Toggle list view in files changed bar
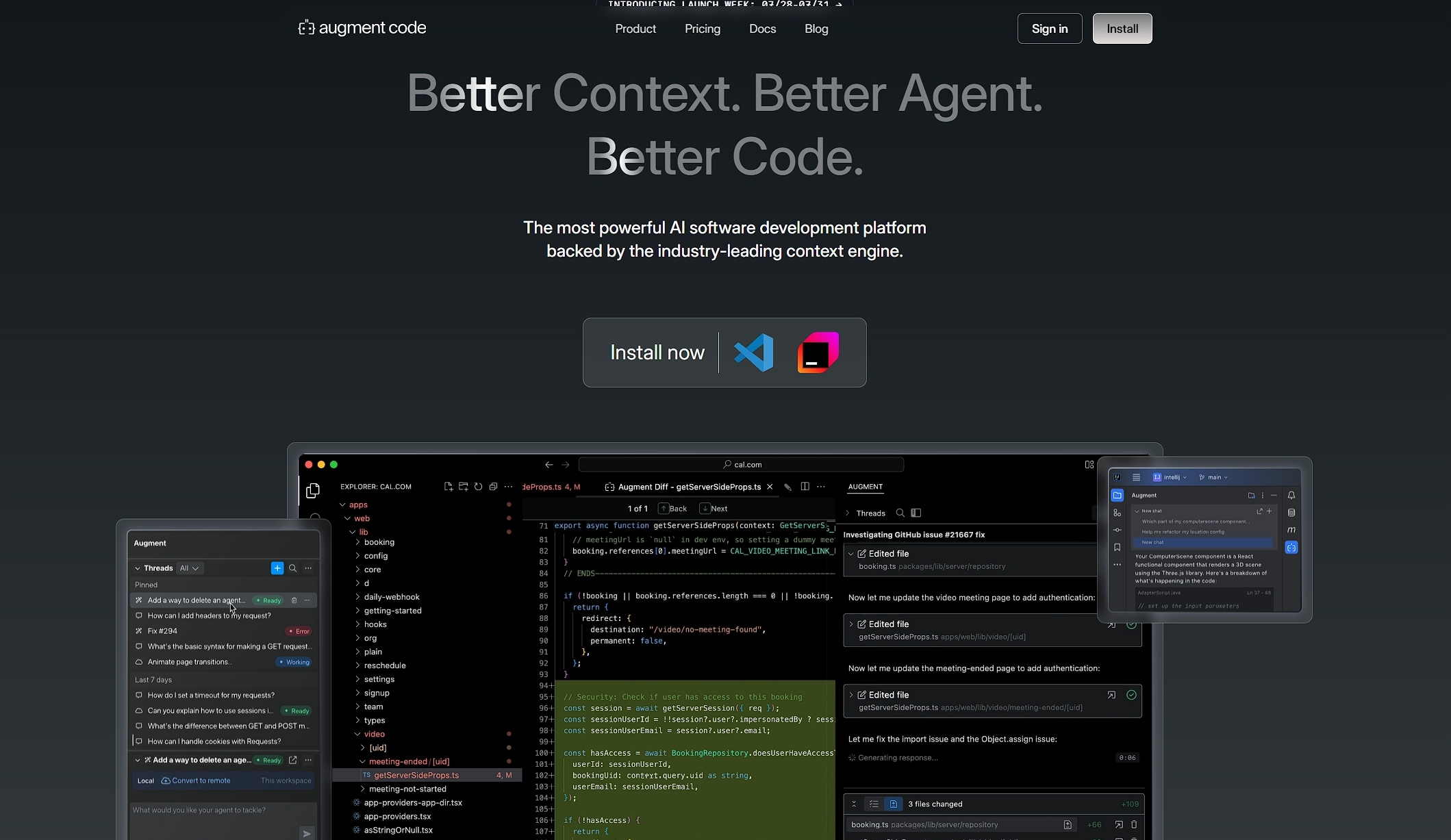 click(874, 804)
